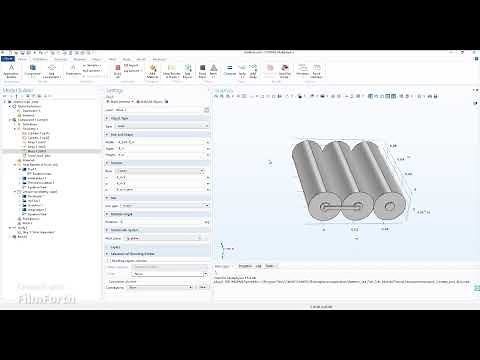Screen dimensions: 480x360
Task: Open the Windows ribbon button
Action: tap(302, 71)
